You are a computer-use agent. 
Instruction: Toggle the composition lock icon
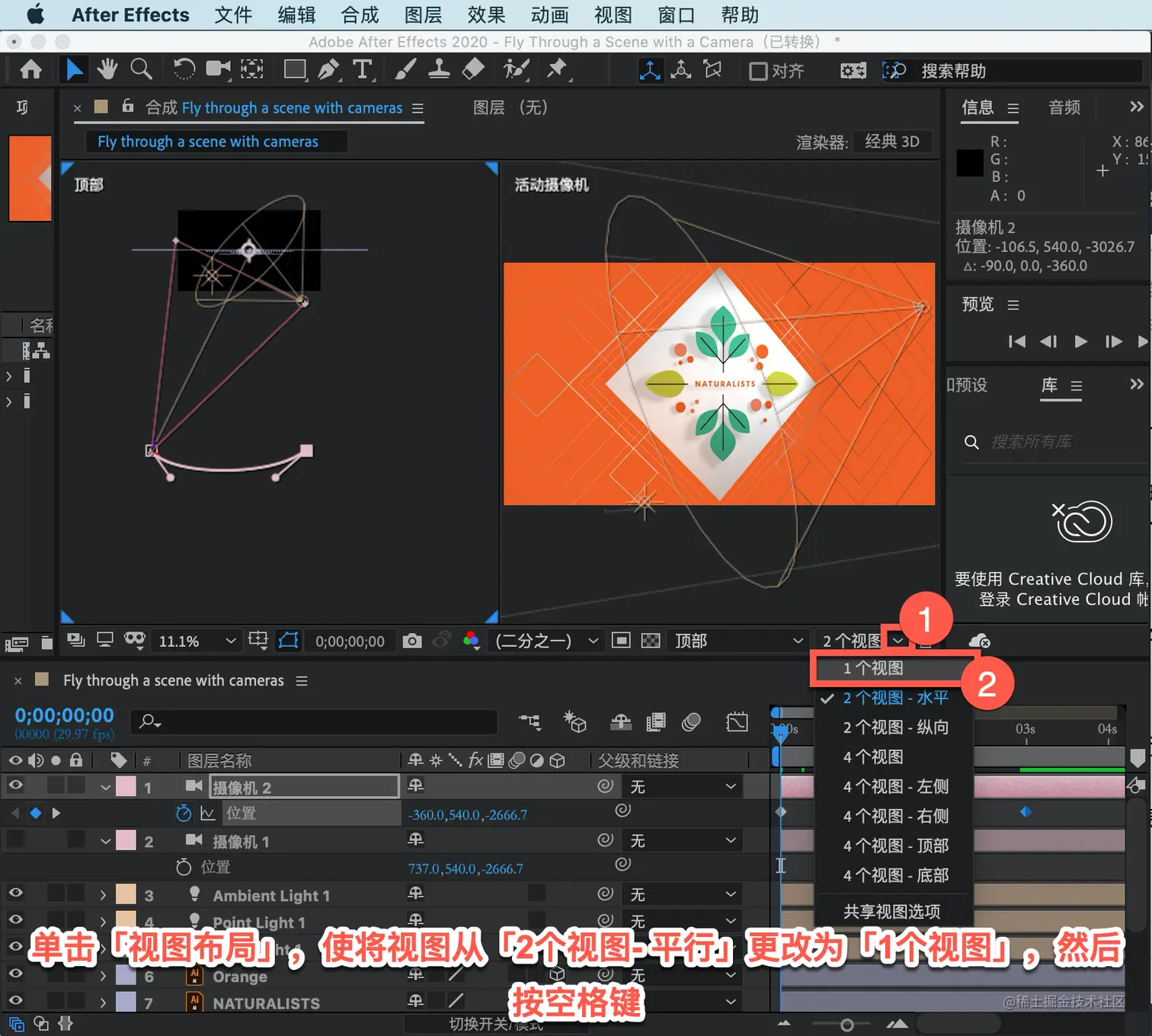[128, 107]
